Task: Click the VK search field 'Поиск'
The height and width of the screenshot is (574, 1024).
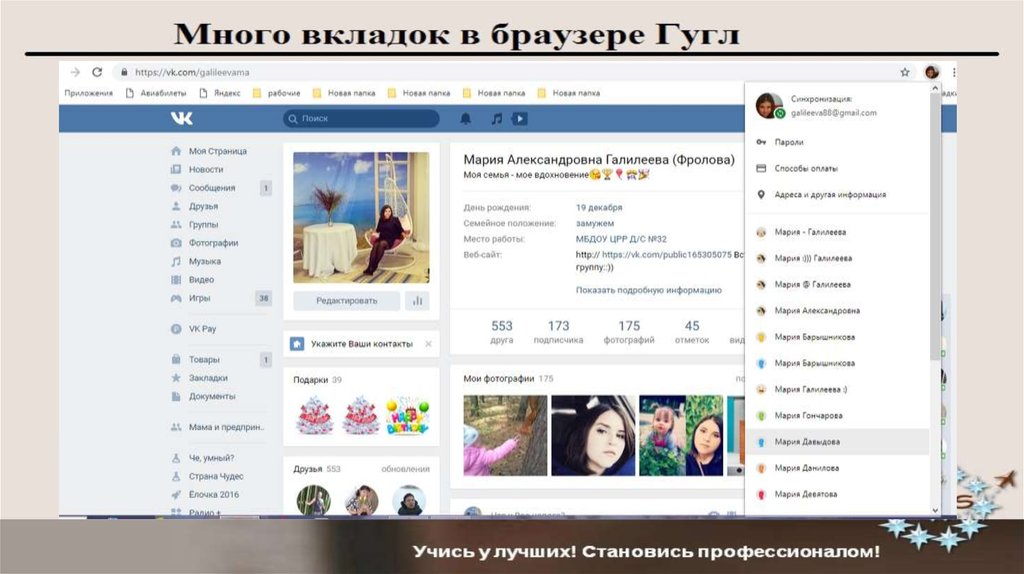Action: point(361,118)
